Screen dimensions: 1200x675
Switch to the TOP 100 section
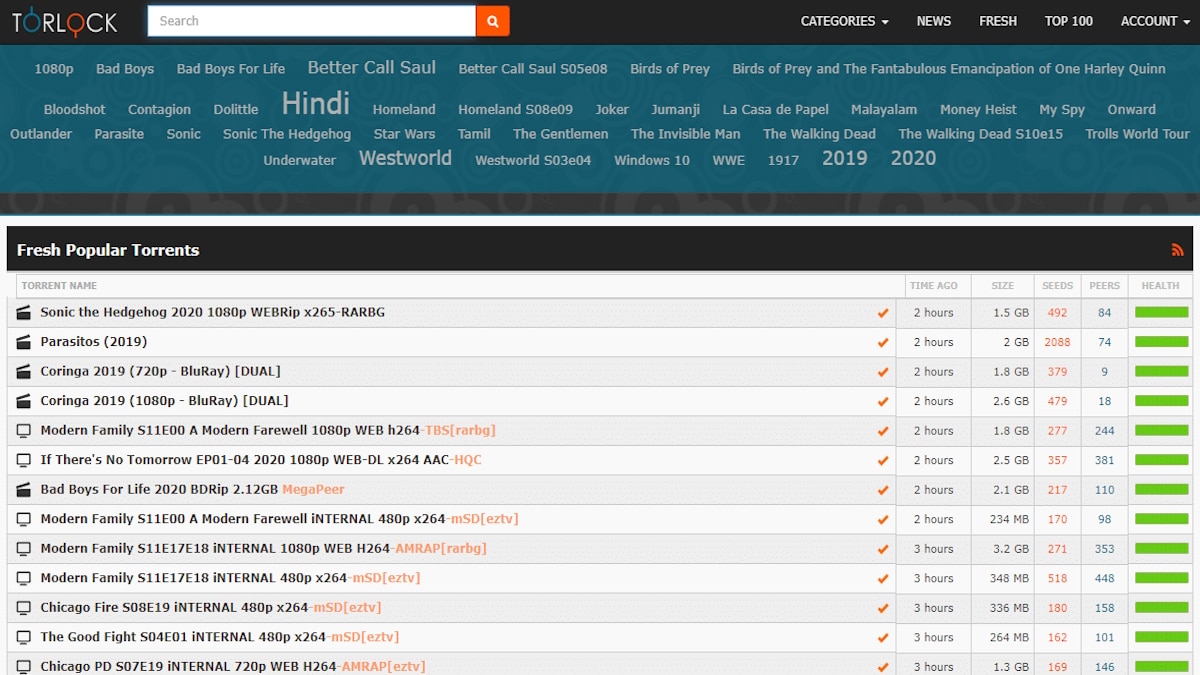pyautogui.click(x=1068, y=20)
